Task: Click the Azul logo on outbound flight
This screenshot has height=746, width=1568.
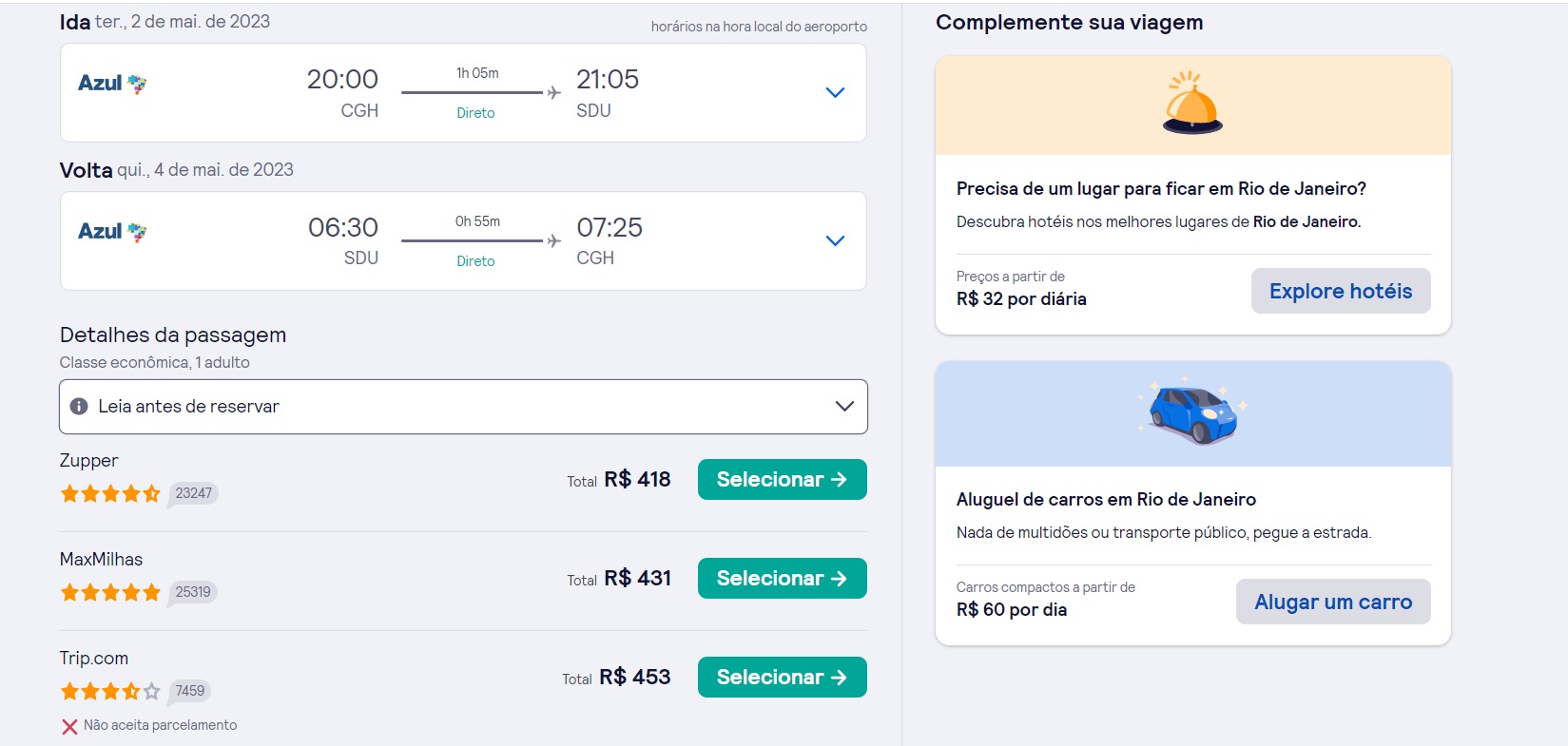Action: [x=112, y=84]
